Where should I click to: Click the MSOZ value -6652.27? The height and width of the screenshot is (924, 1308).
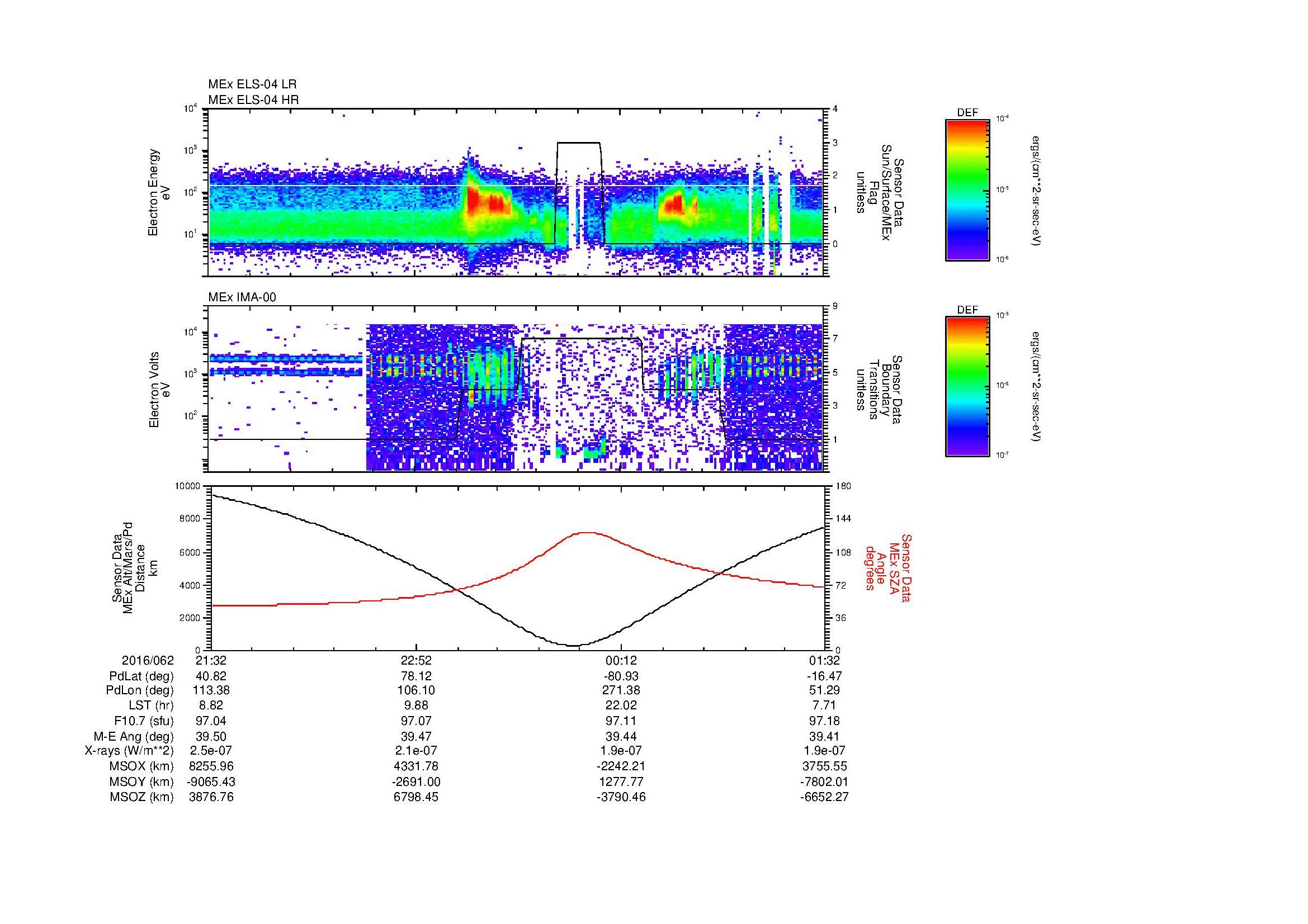click(825, 797)
